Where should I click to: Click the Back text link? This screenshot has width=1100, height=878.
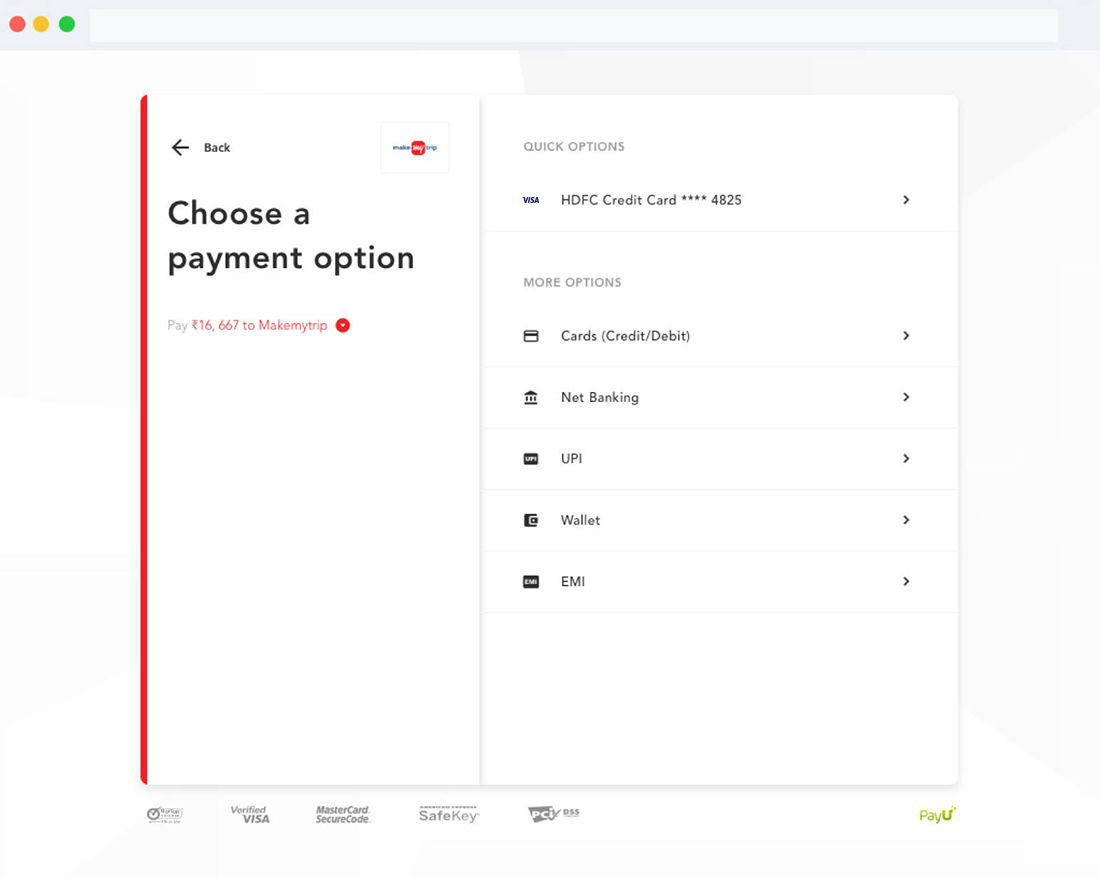pyautogui.click(x=217, y=148)
